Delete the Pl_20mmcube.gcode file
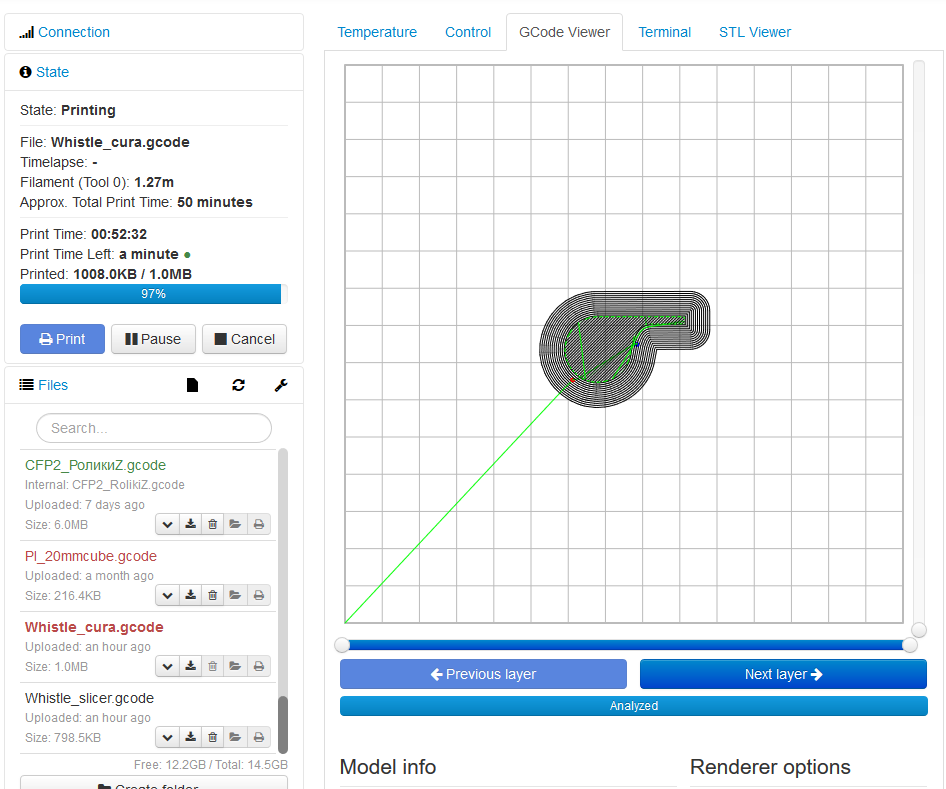946x789 pixels. 212,595
